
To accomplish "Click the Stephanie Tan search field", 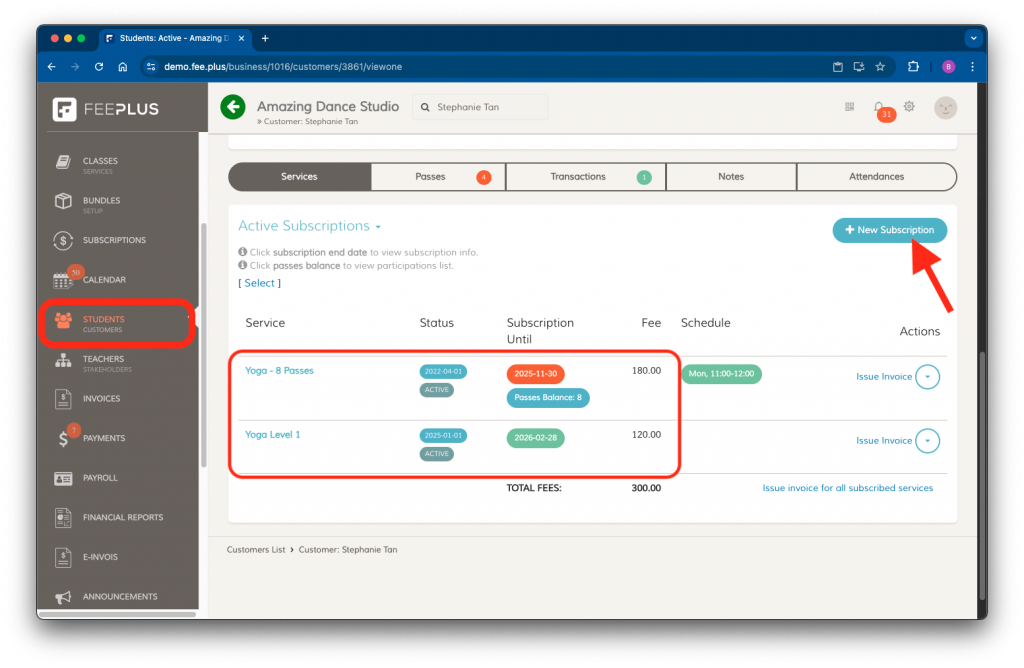I will [480, 107].
